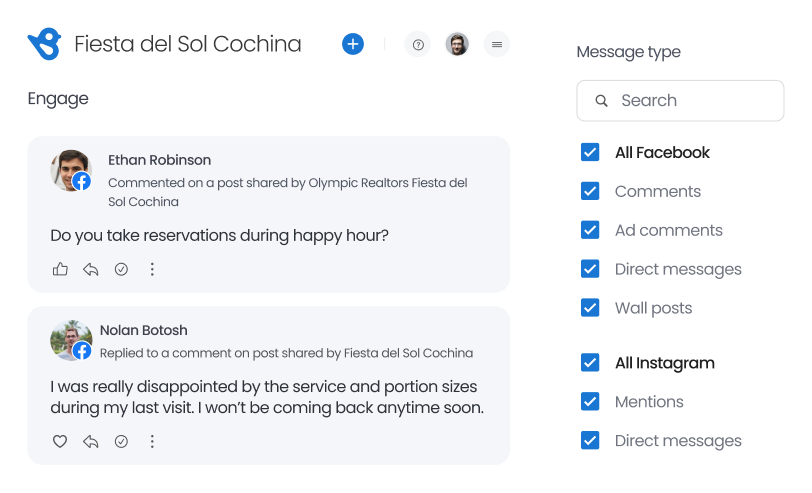
Task: Reply to Ethan Robinson's comment
Action: click(91, 269)
